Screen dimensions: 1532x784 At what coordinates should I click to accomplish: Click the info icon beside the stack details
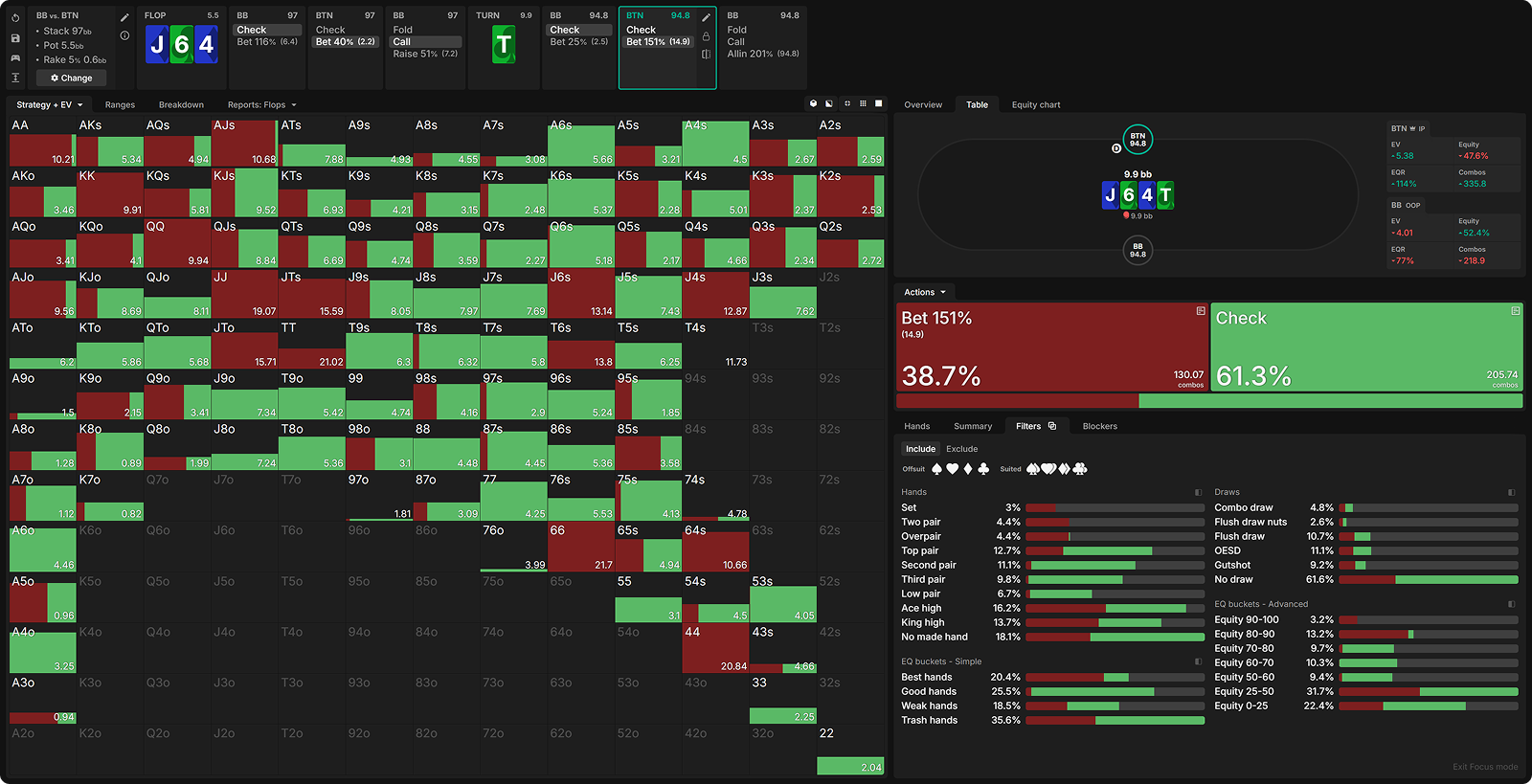(124, 35)
